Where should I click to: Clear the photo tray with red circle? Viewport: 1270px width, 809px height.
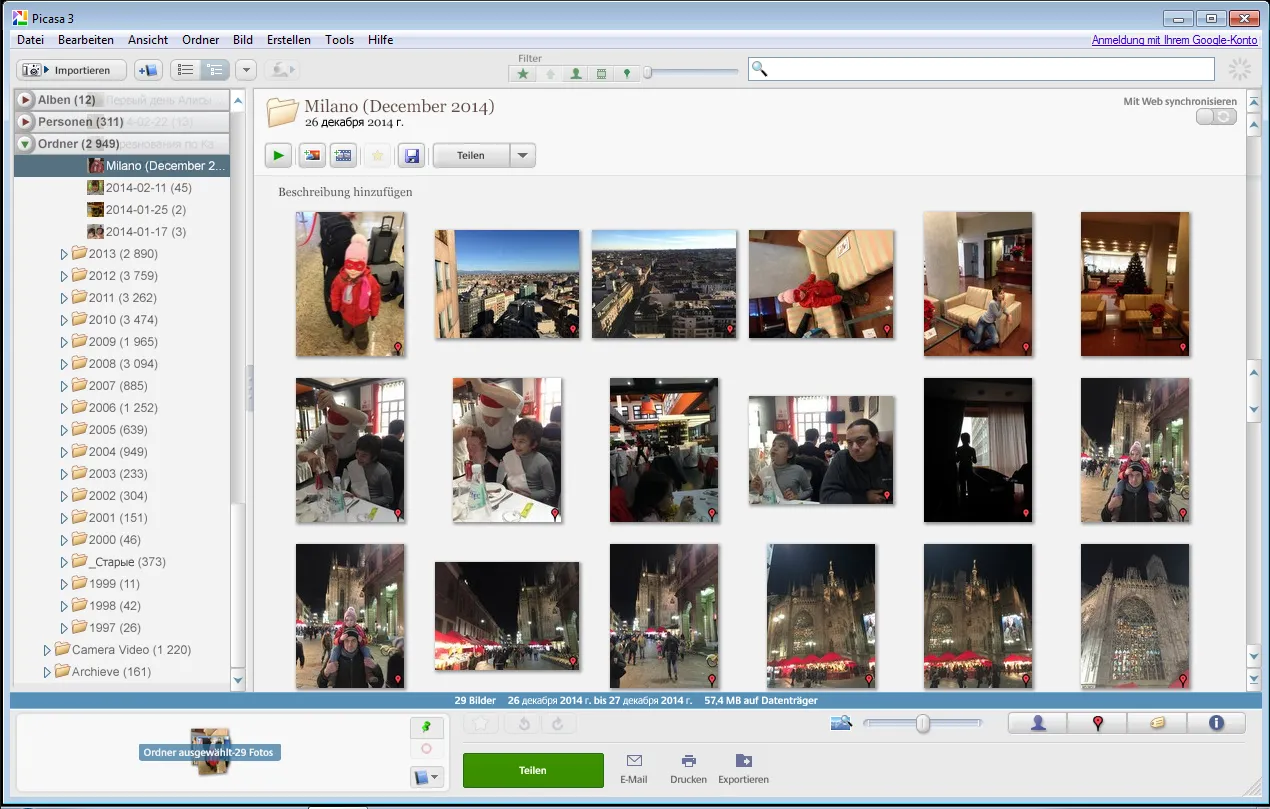tap(427, 748)
